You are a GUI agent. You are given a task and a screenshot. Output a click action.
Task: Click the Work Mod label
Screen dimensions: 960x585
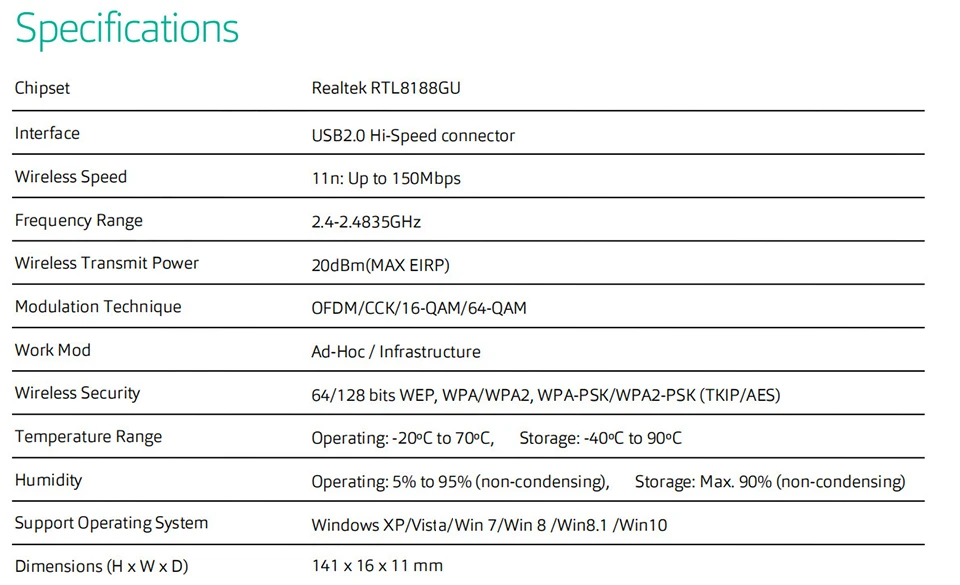pyautogui.click(x=53, y=350)
